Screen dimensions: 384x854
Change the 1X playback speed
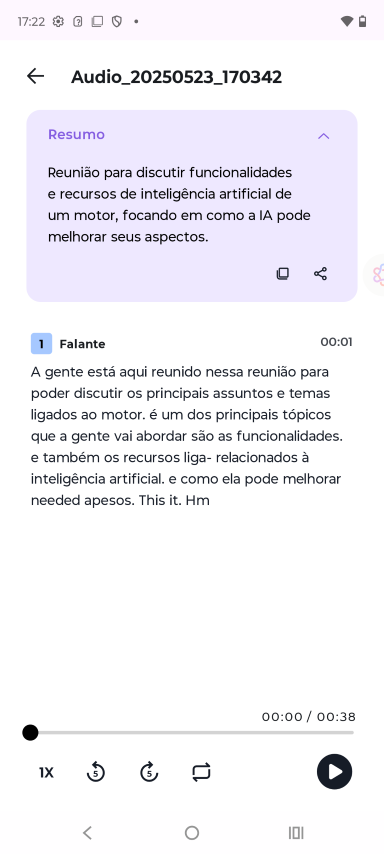[46, 772]
